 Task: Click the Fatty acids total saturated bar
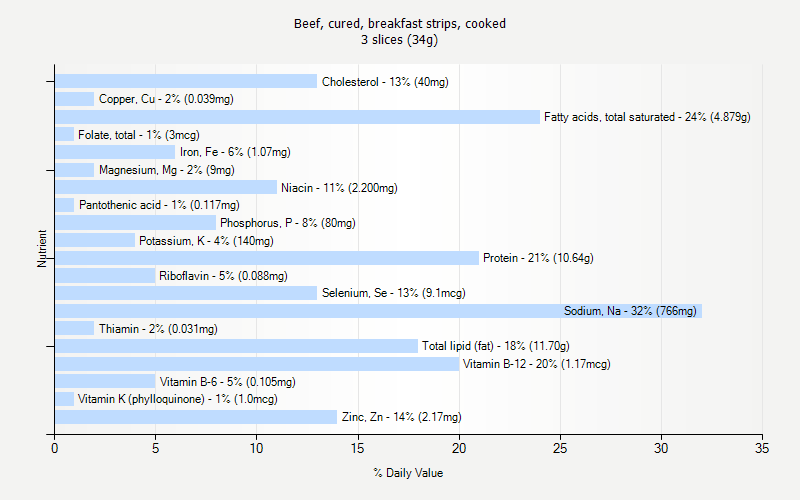click(x=297, y=117)
